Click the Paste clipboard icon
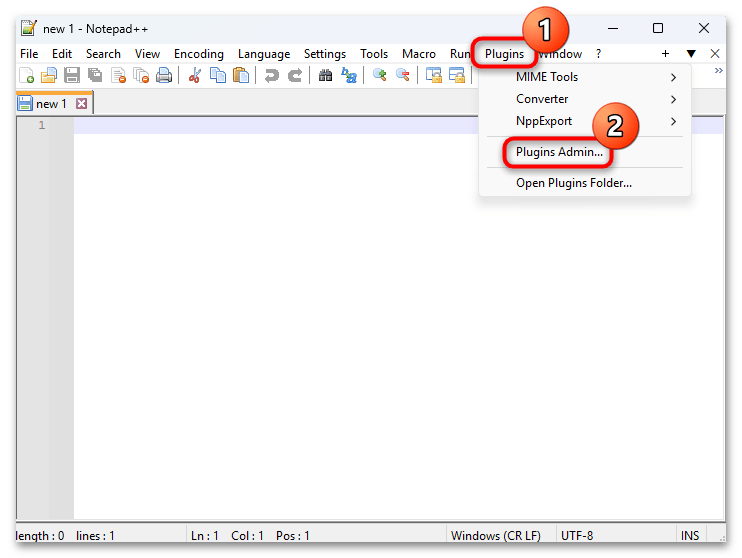 (x=241, y=75)
